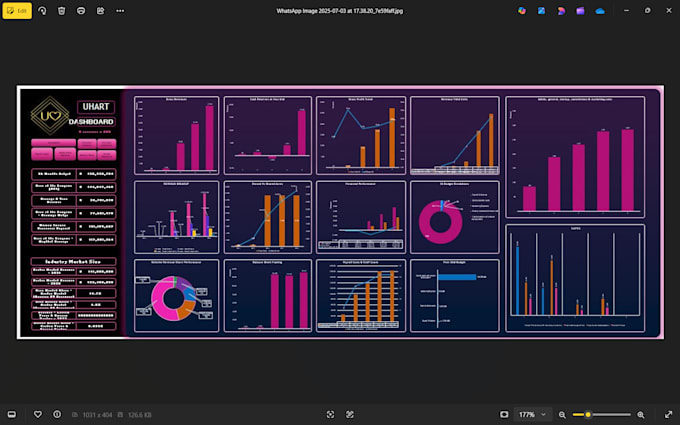The width and height of the screenshot is (680, 425).
Task: Click the Industry Market Size label
Action: coord(73,262)
